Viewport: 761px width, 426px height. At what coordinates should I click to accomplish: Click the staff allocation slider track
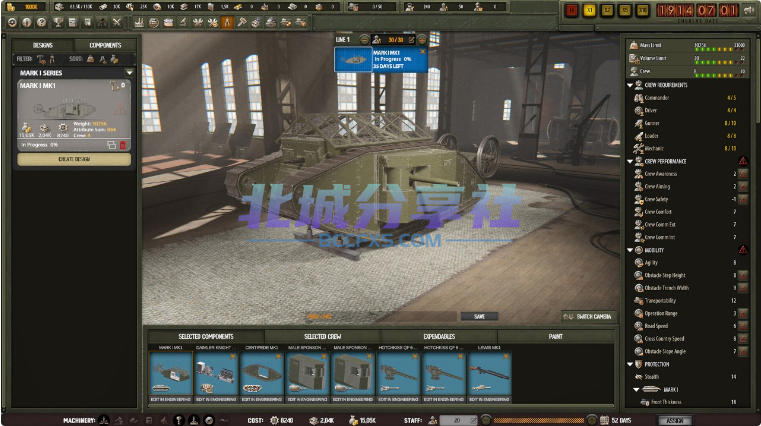coord(538,421)
